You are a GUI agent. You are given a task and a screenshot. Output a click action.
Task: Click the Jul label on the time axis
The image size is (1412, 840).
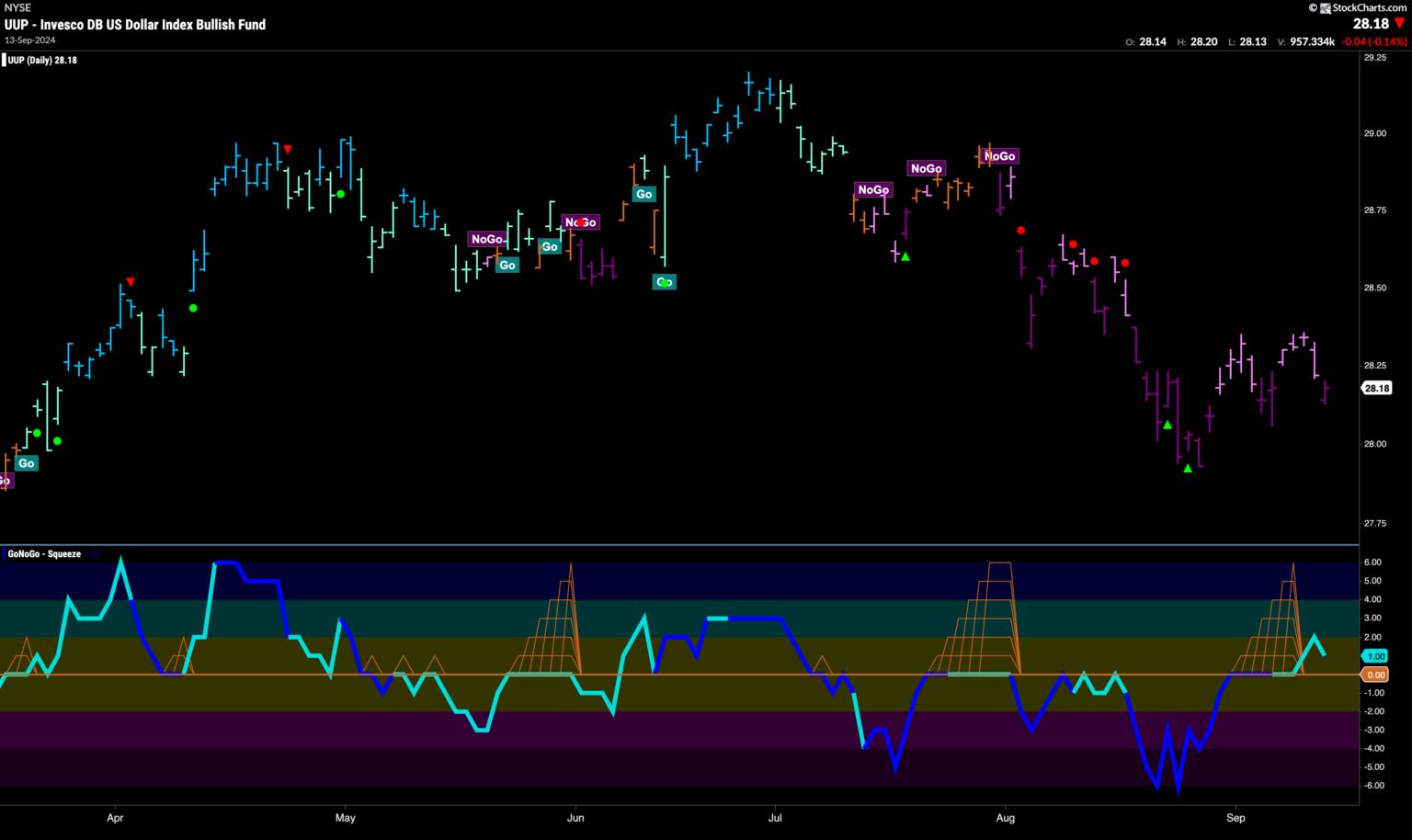[x=775, y=817]
